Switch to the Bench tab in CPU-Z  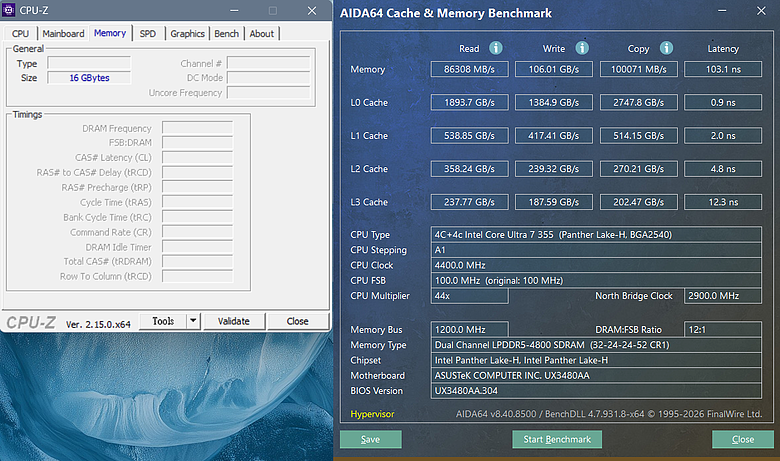(227, 33)
